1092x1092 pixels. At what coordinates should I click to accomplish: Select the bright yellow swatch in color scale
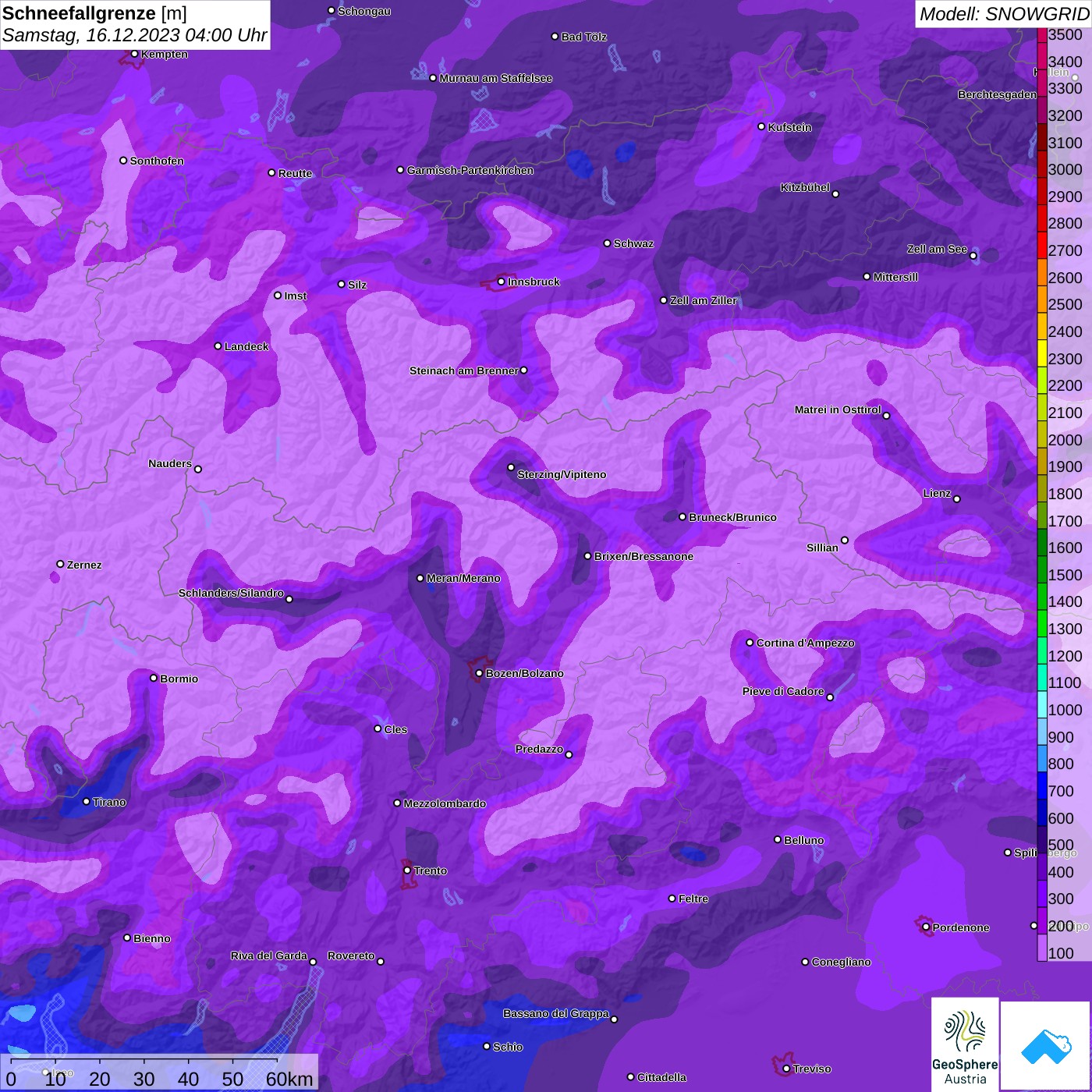tap(1042, 353)
